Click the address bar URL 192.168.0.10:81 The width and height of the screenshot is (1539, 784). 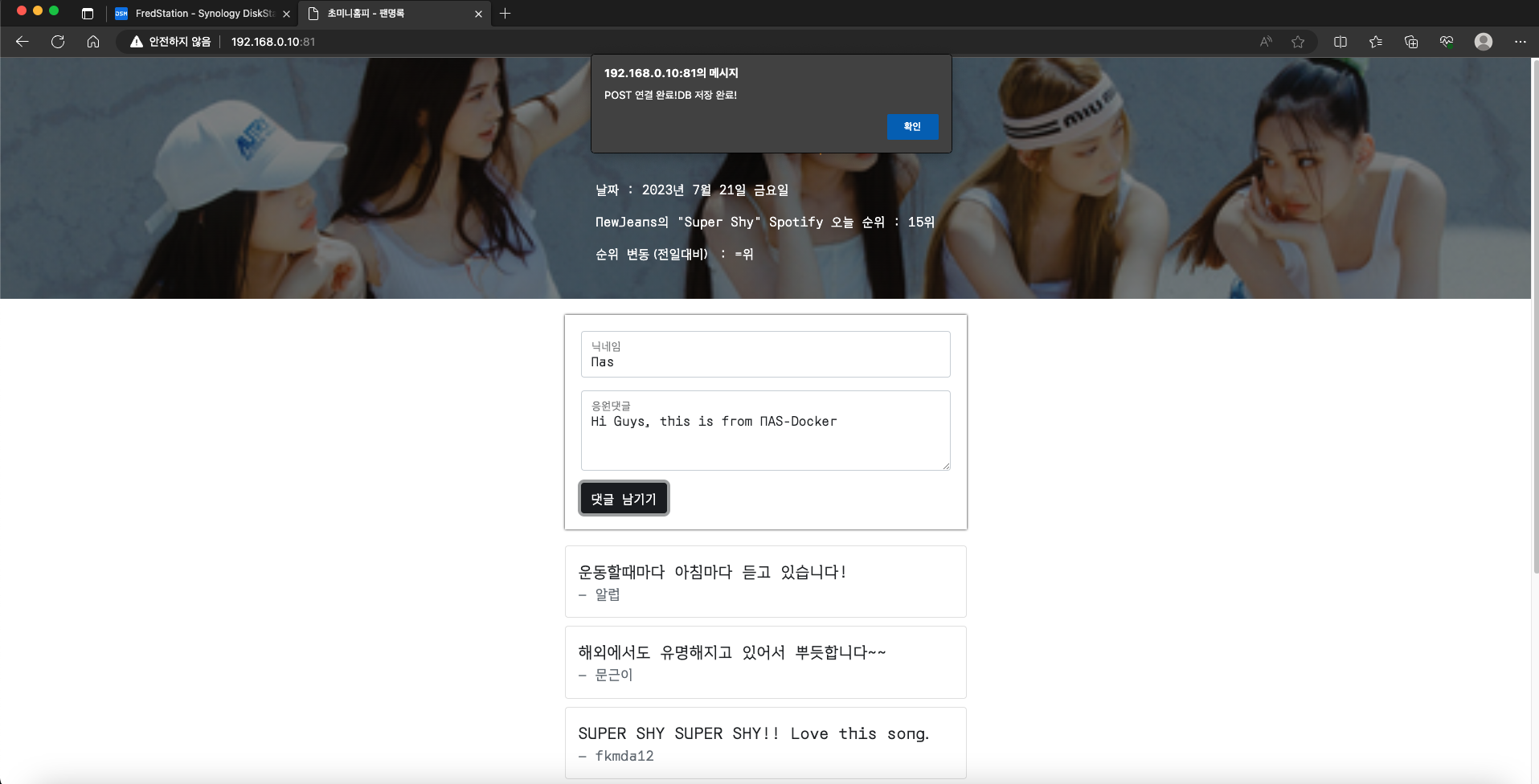[273, 42]
